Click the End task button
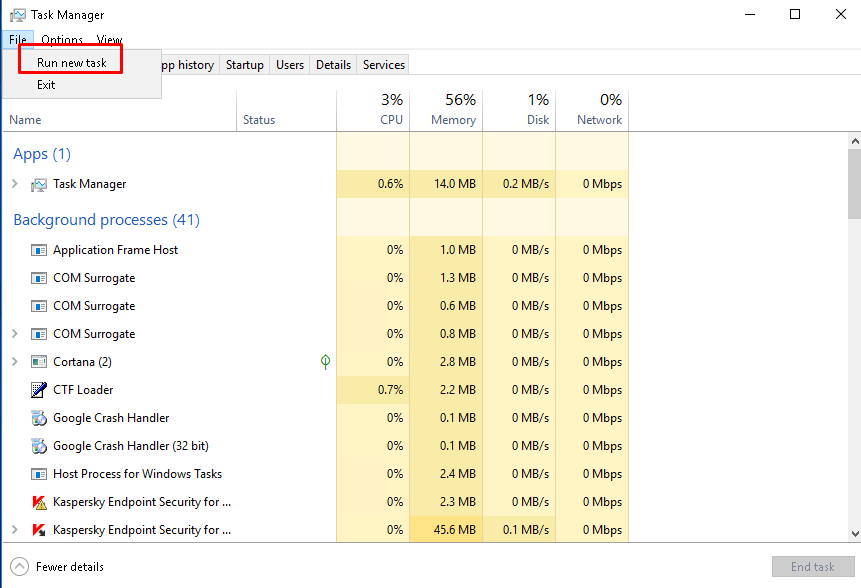 pos(813,567)
